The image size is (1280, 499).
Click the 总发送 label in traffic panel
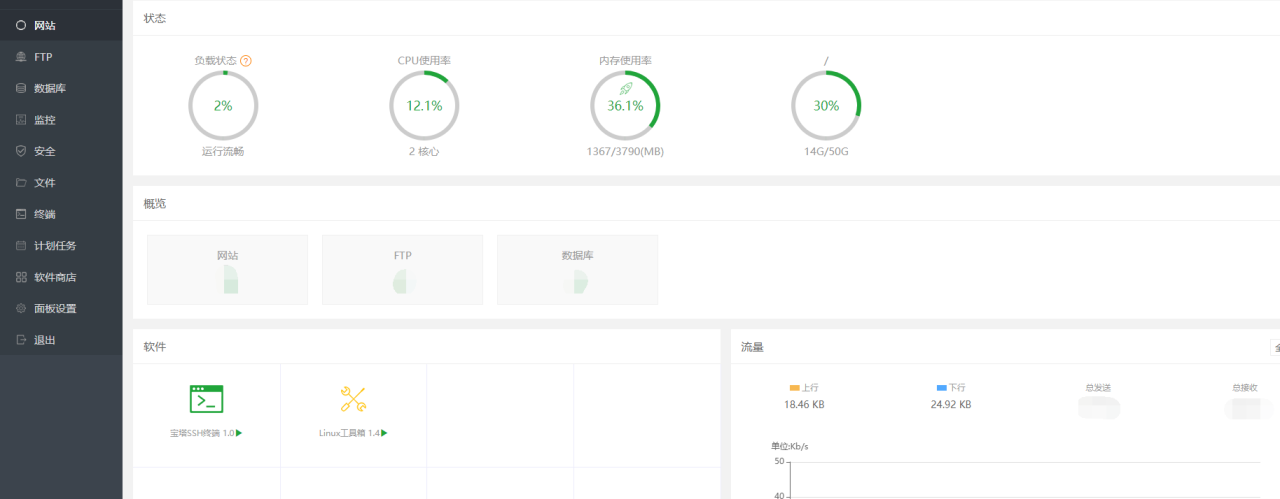[x=1098, y=388]
